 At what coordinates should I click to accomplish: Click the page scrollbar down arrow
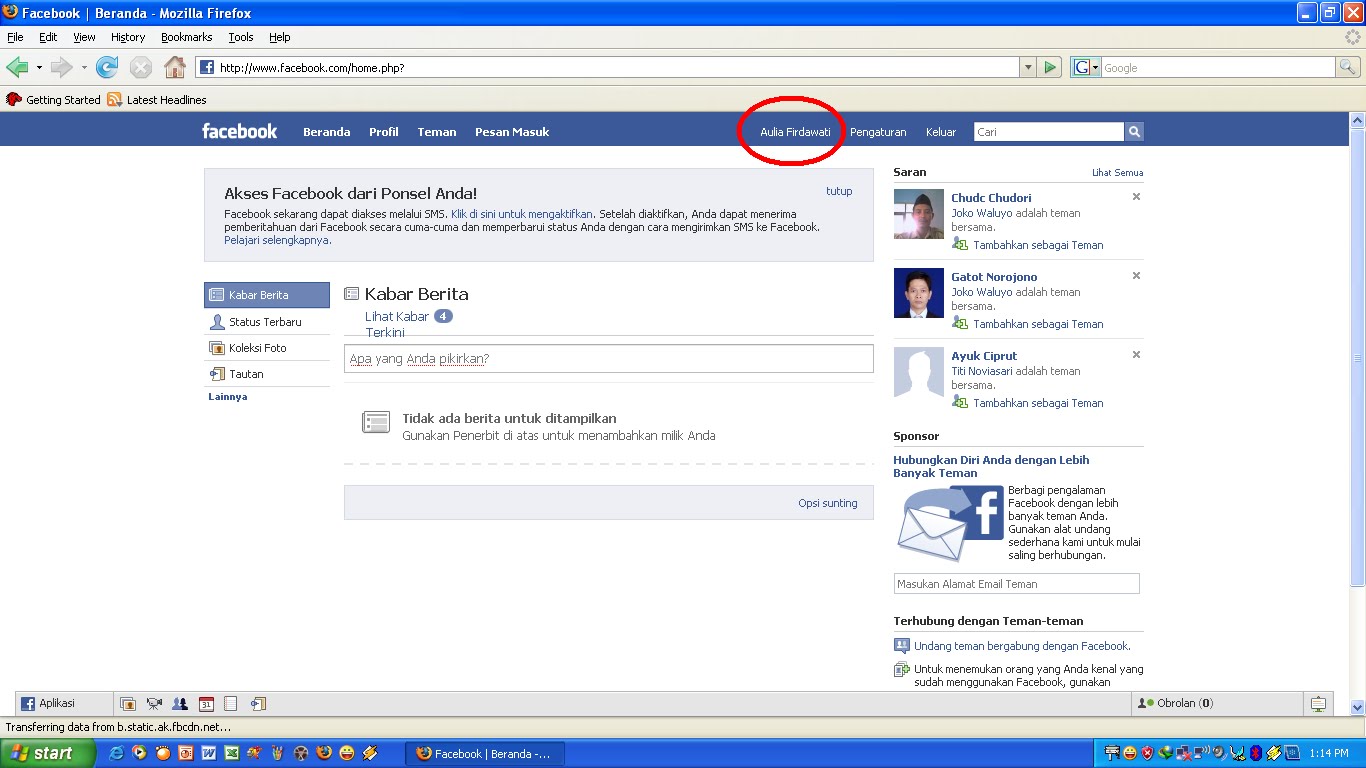point(1357,707)
